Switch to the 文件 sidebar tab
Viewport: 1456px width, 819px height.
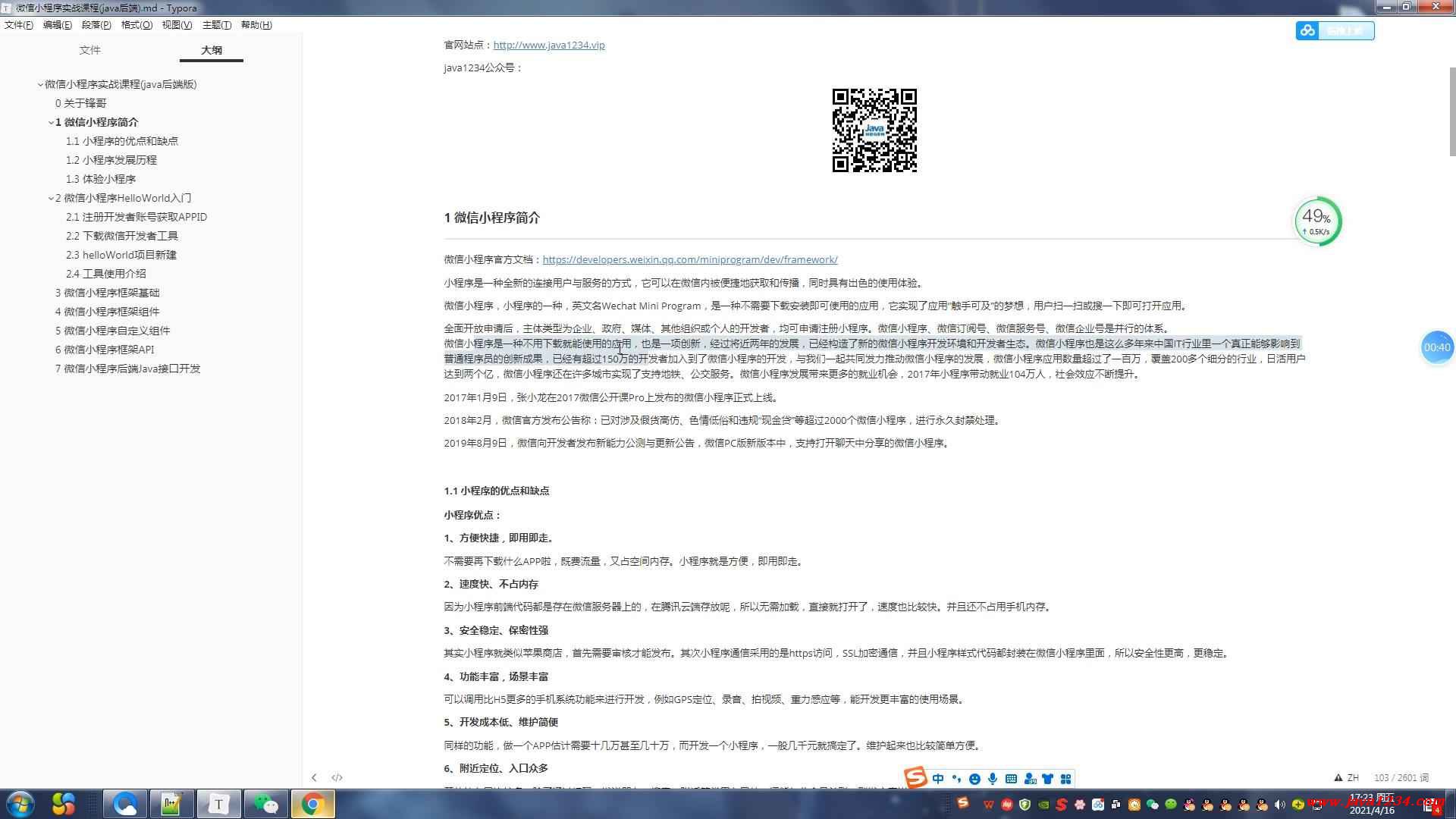89,50
